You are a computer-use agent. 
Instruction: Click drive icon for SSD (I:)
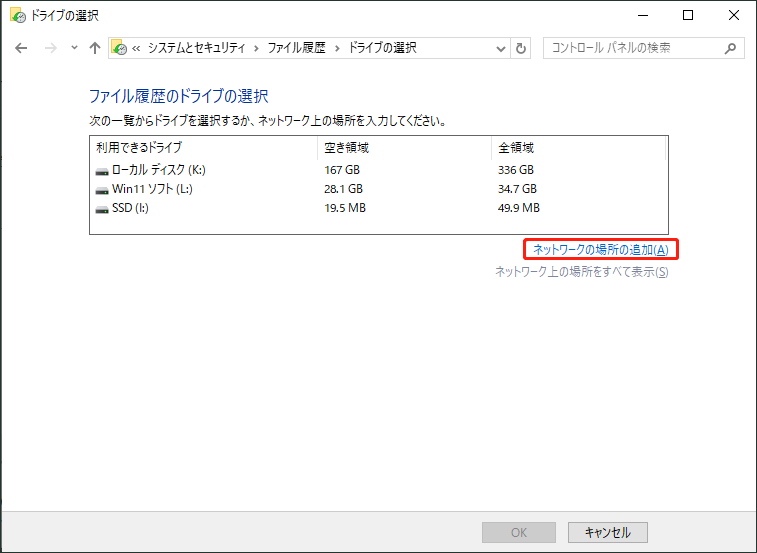102,209
